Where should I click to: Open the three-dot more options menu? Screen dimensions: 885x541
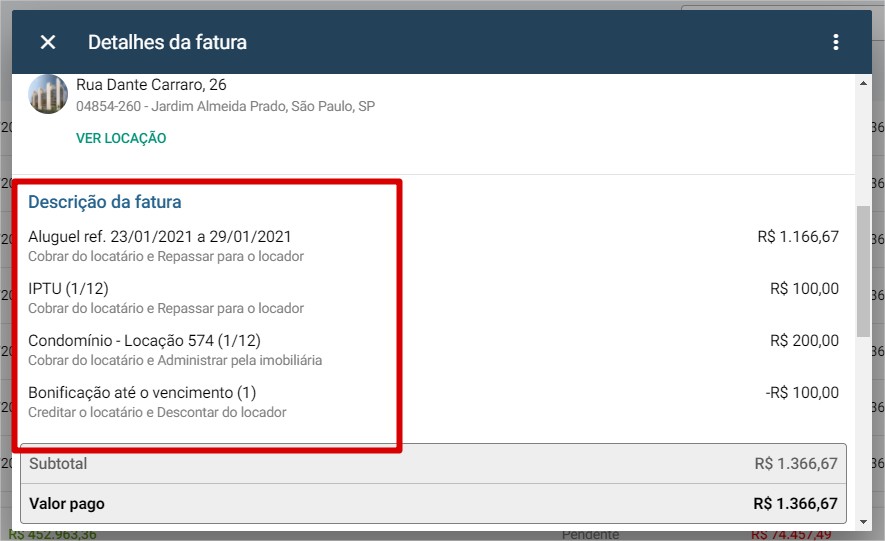836,42
